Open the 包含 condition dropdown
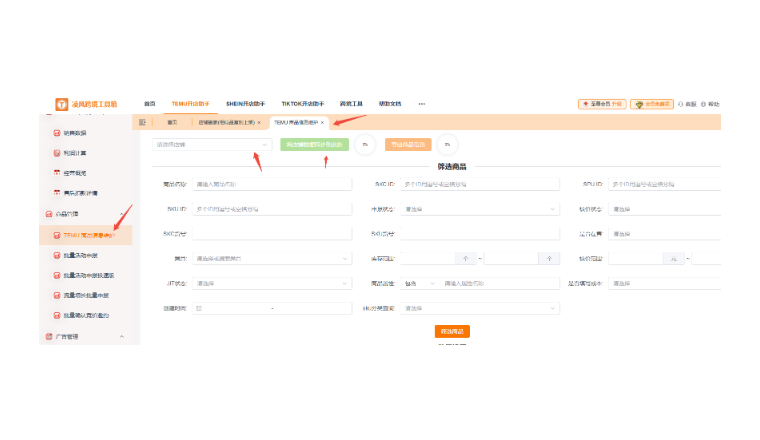Screen dimensions: 760x440 (x=420, y=283)
